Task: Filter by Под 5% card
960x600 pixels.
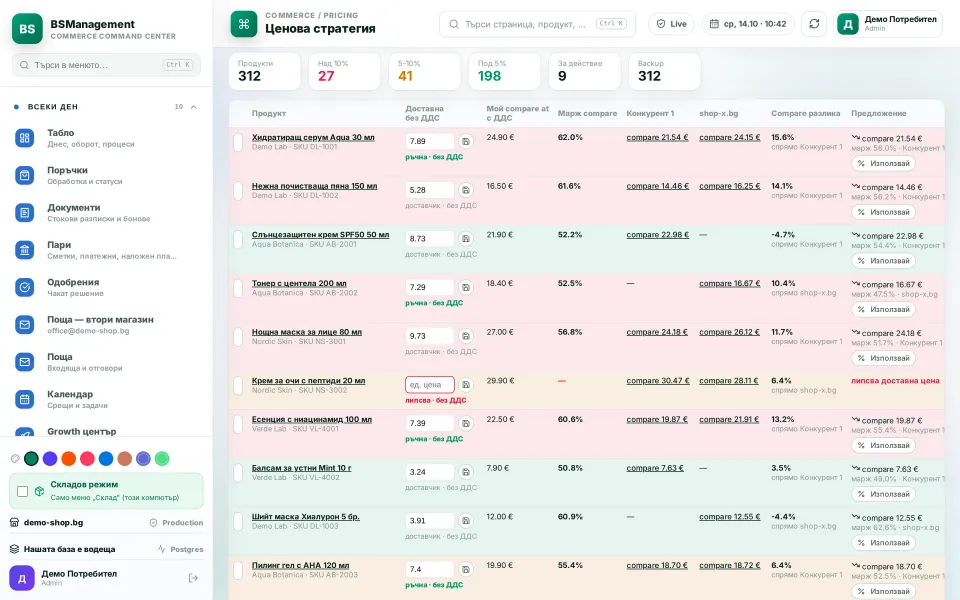Action: point(504,72)
